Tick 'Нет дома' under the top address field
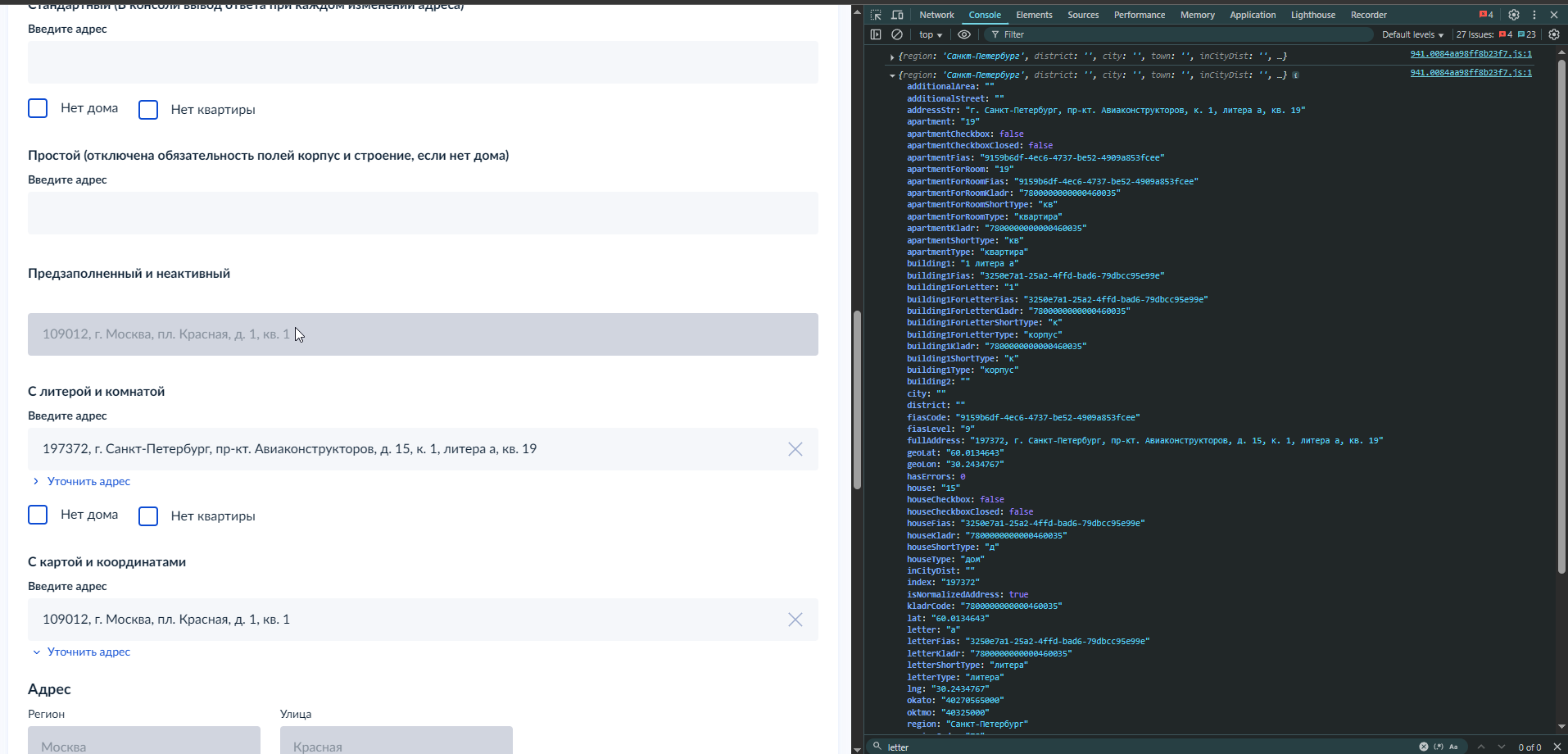The image size is (1568, 754). tap(38, 108)
